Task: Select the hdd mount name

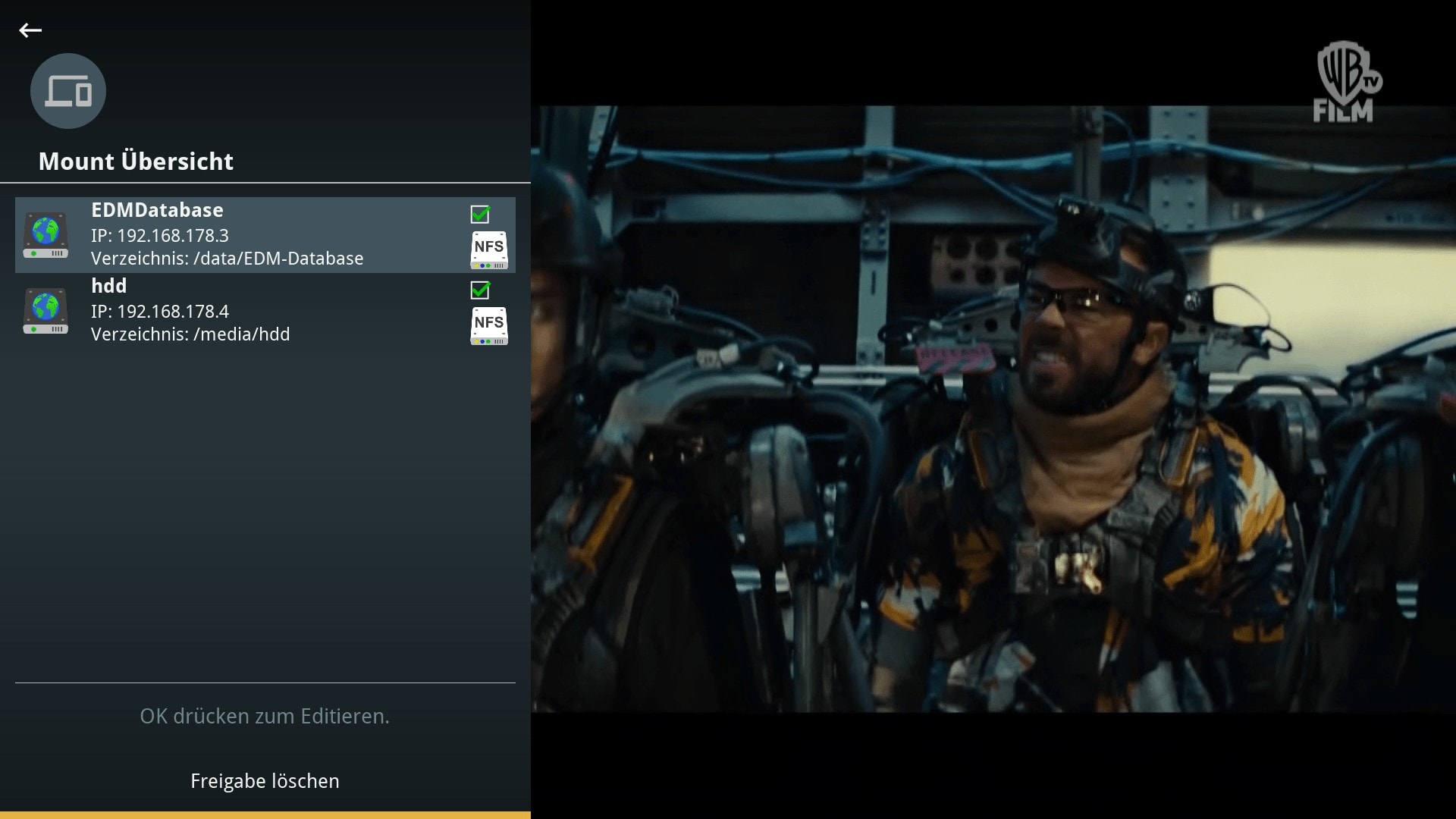Action: pos(108,286)
